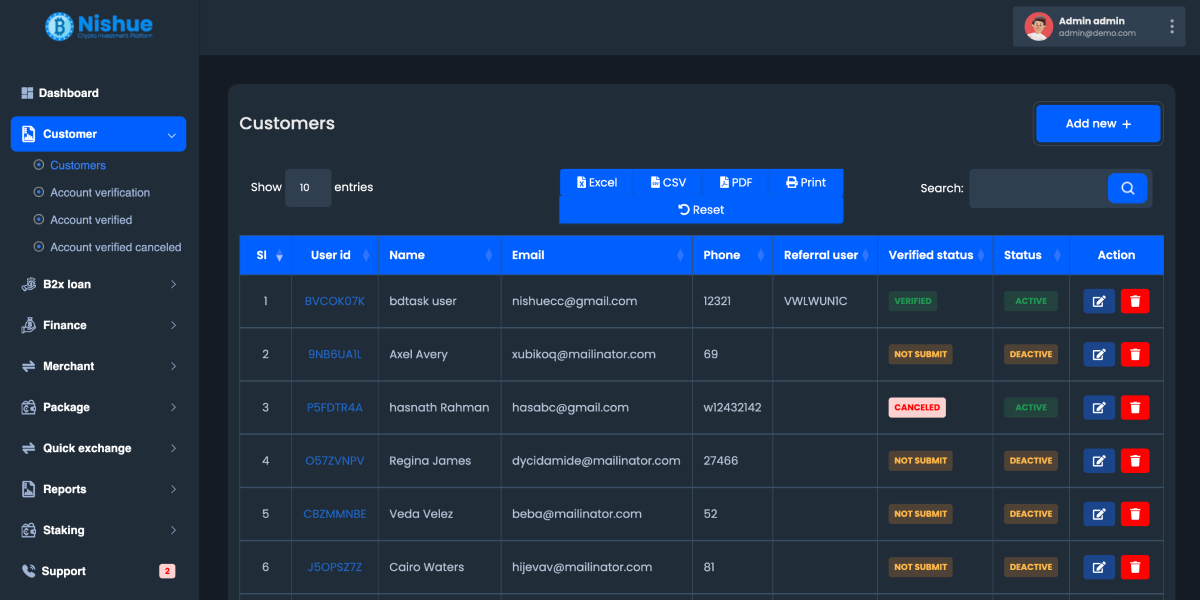Edit the customer bdtask user

[x=1098, y=300]
